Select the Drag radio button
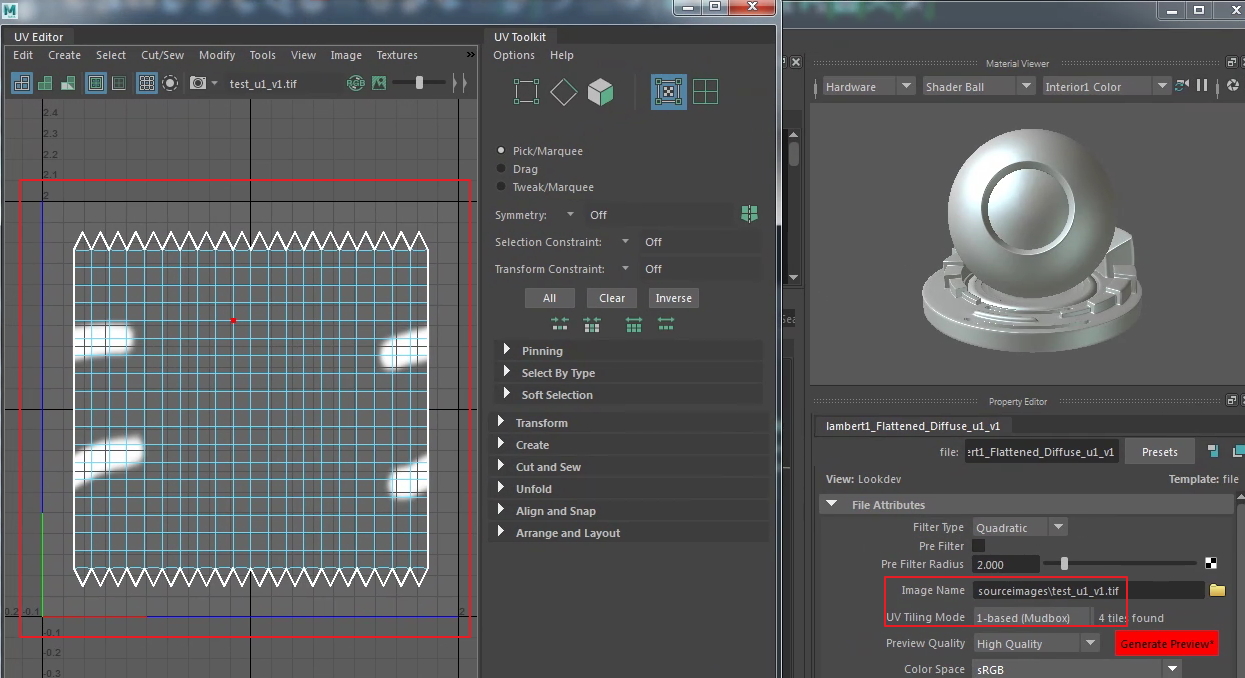The image size is (1245, 678). [x=502, y=169]
